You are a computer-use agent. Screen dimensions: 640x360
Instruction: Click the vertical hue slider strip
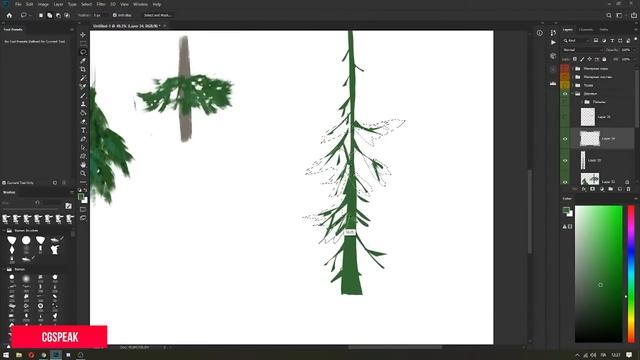tap(631, 273)
